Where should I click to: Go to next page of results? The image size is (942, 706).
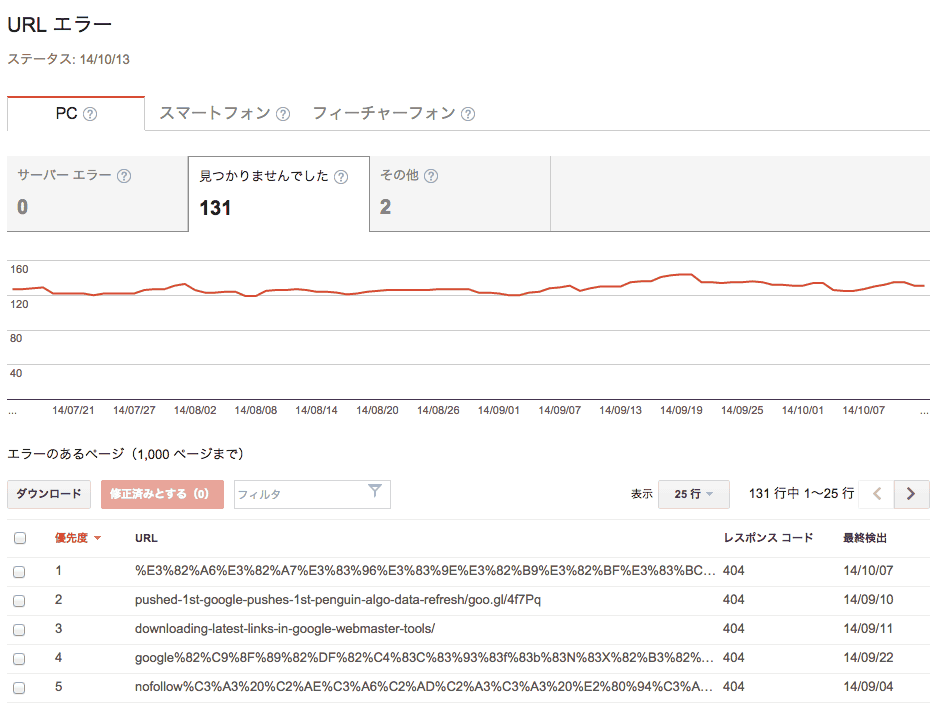tap(910, 494)
